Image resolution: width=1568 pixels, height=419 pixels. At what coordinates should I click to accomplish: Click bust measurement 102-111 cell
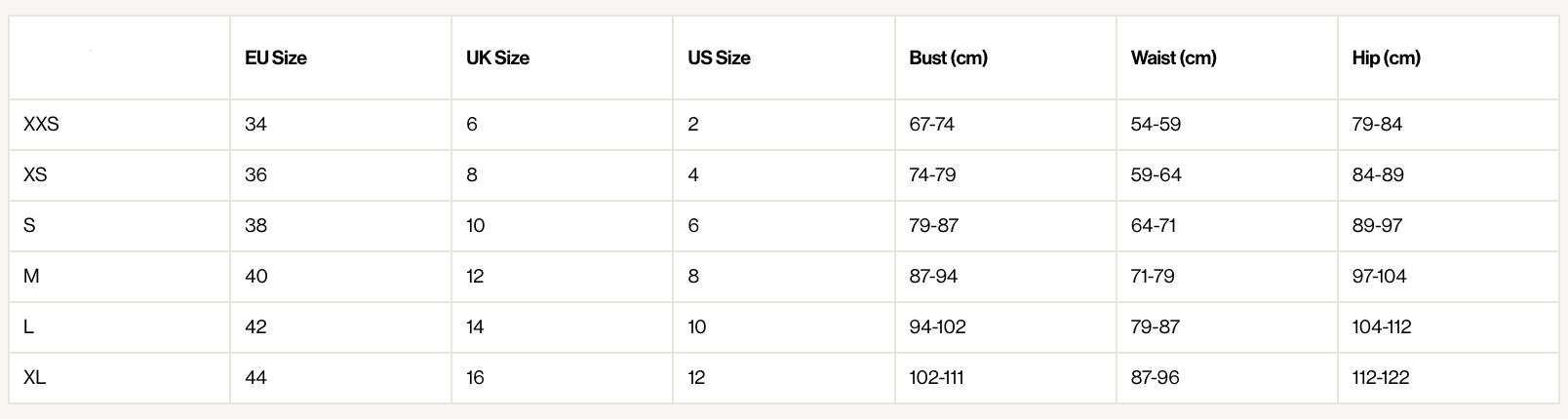point(936,378)
